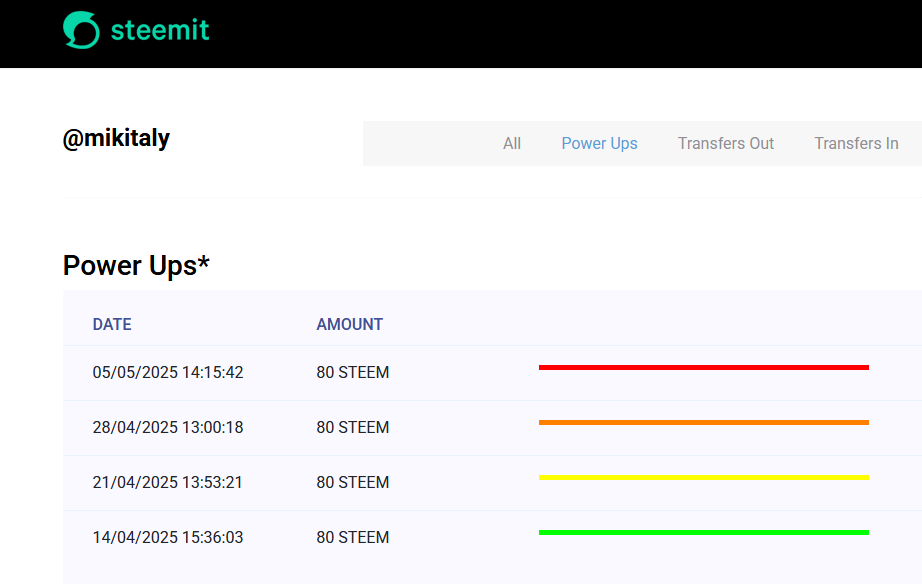This screenshot has width=922, height=584.
Task: Click the DATE column header
Action: coord(112,325)
